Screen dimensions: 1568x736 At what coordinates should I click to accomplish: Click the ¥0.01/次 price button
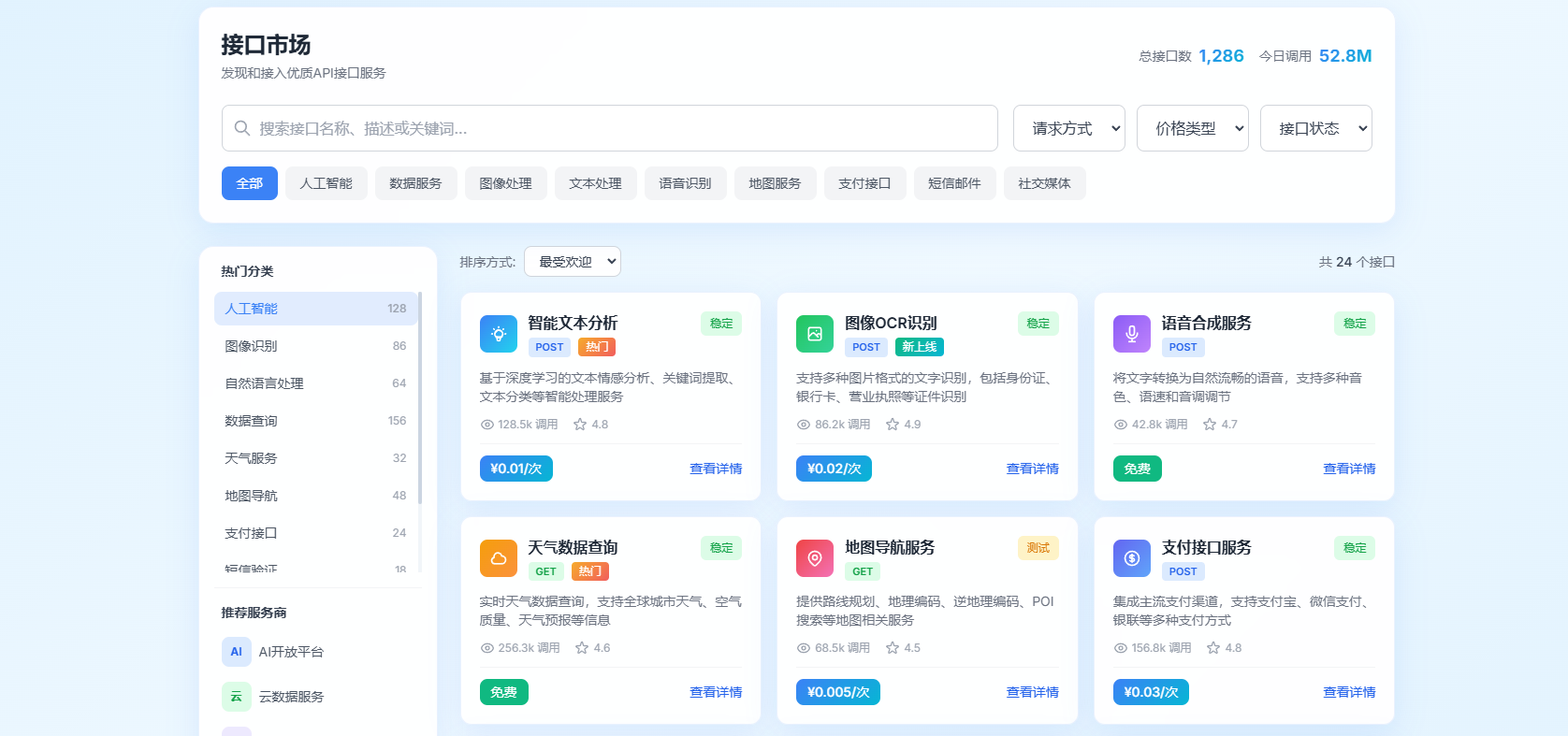[x=516, y=469]
